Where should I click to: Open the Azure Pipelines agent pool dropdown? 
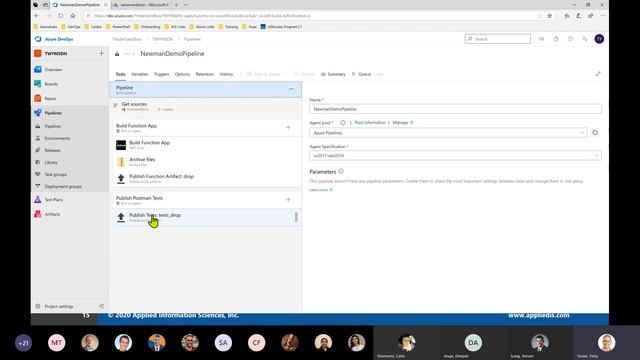[448, 133]
